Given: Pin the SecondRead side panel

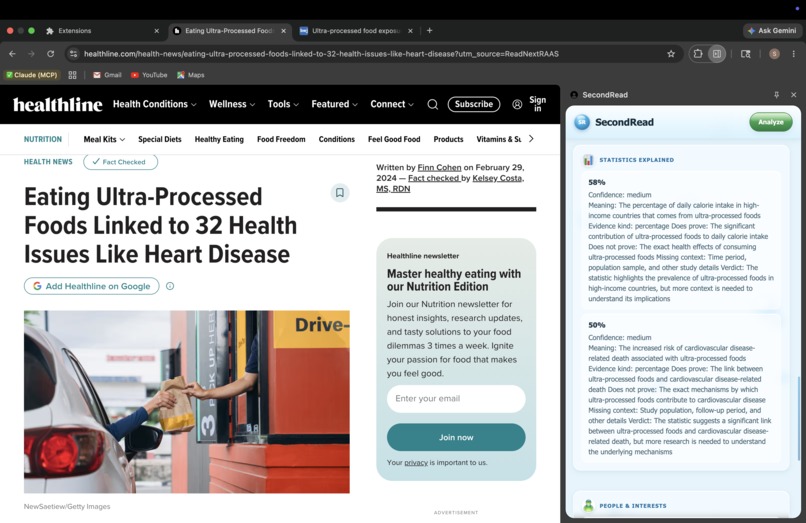Looking at the screenshot, I should 776,95.
